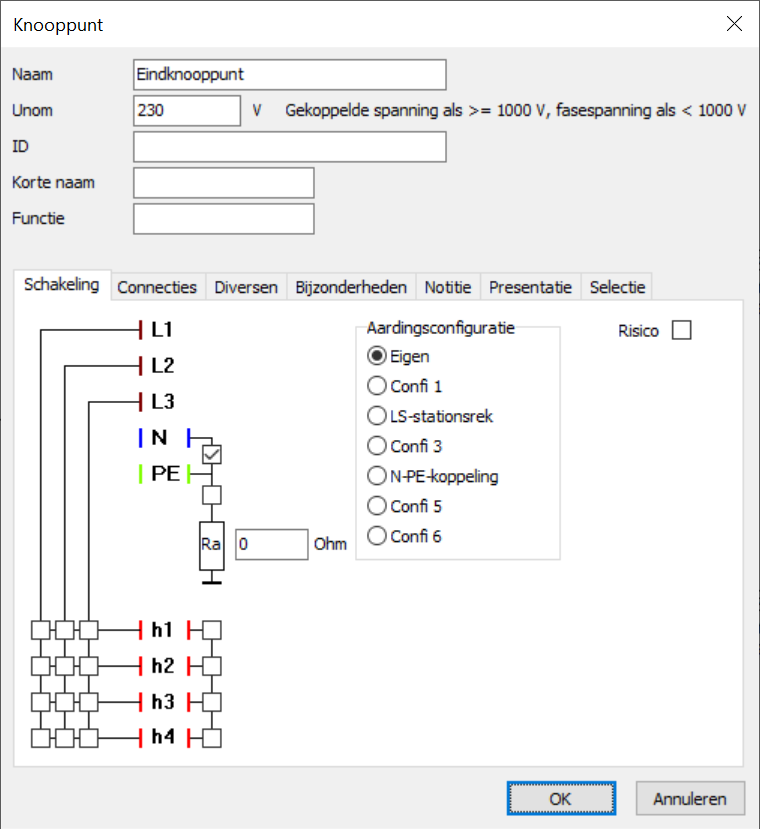This screenshot has height=829, width=760.
Task: Check the box right of h3
Action: tap(211, 702)
